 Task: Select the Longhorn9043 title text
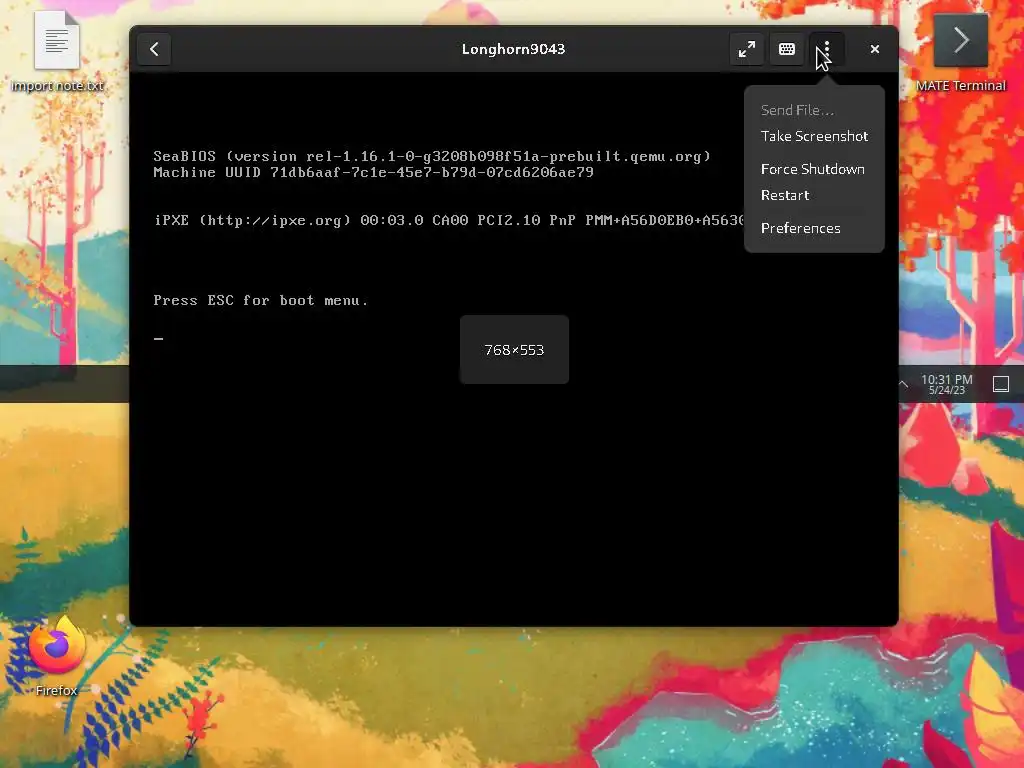pyautogui.click(x=513, y=49)
